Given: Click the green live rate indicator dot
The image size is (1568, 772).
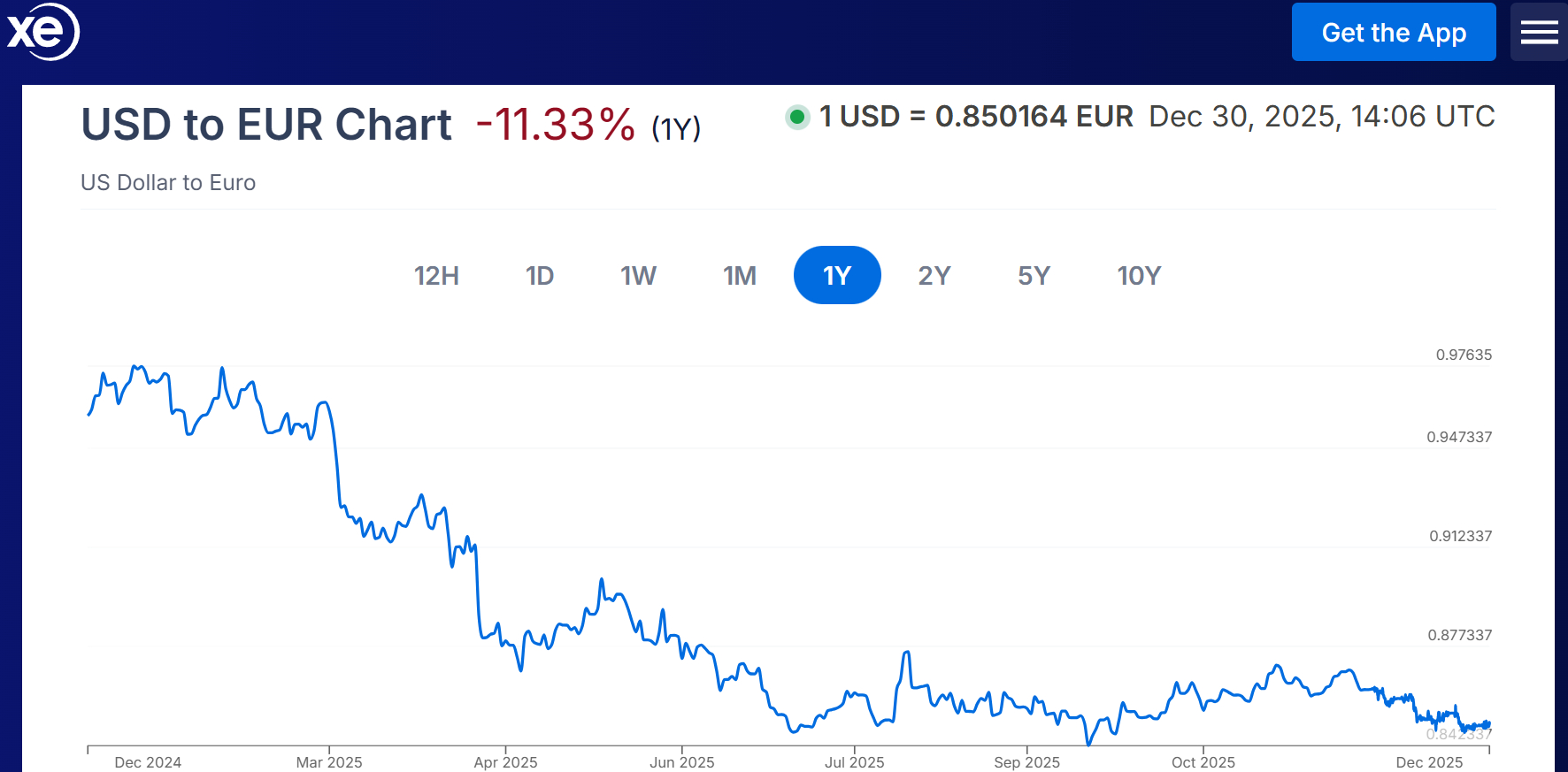Looking at the screenshot, I should click(797, 117).
